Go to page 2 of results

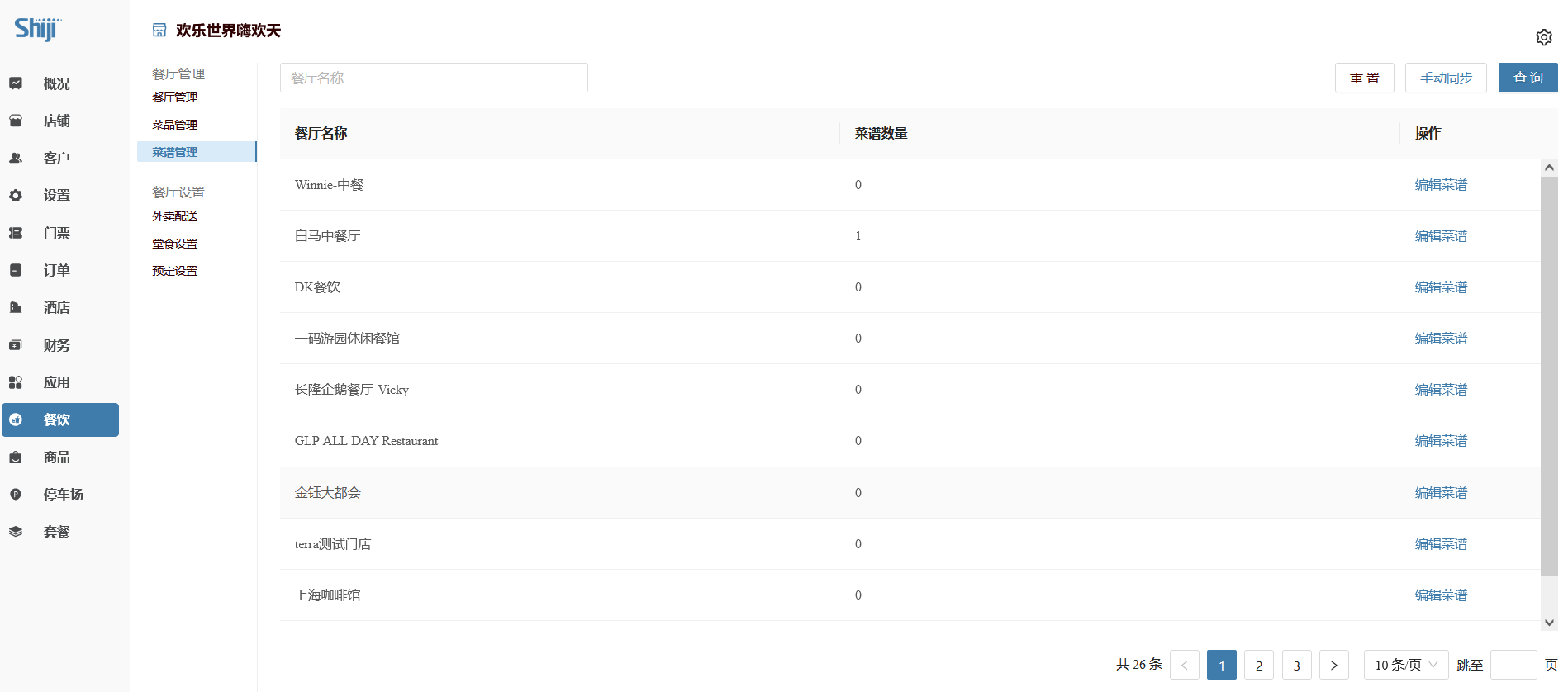point(1259,665)
